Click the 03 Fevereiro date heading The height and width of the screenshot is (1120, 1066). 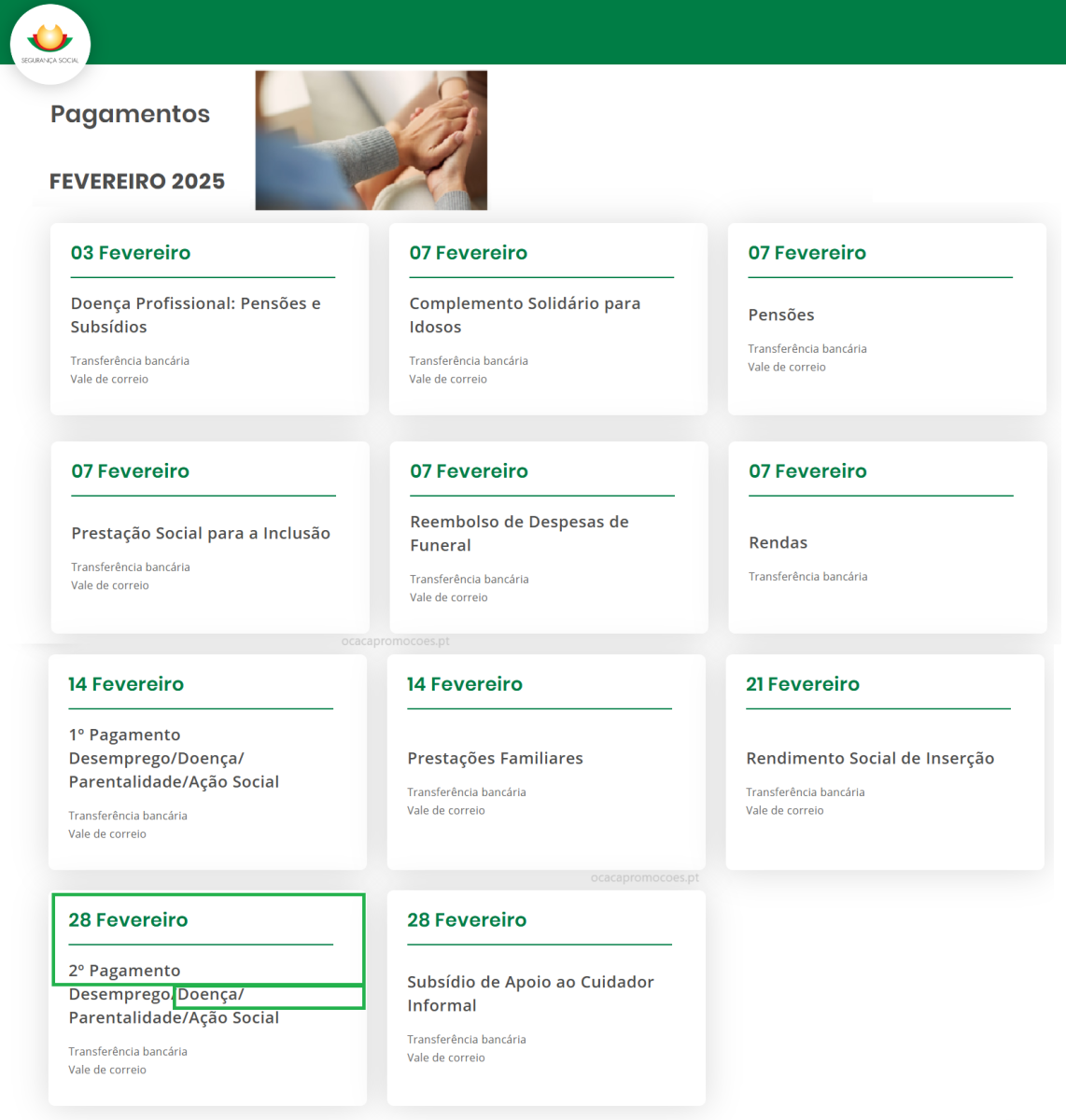tap(131, 253)
